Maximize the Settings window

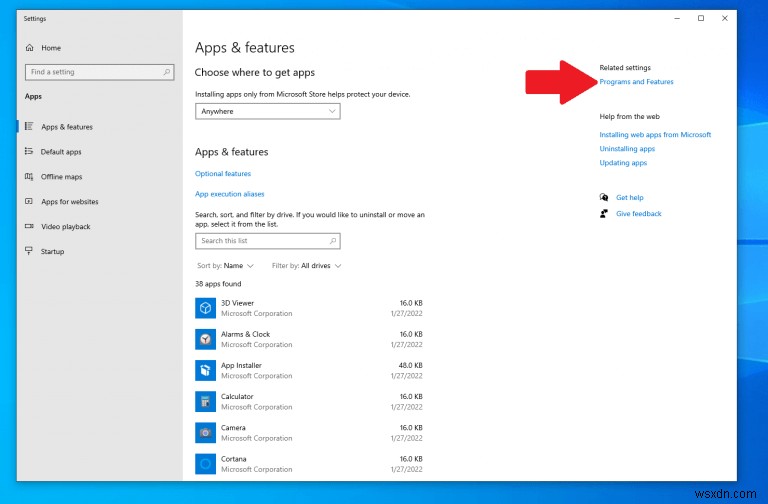coord(701,18)
